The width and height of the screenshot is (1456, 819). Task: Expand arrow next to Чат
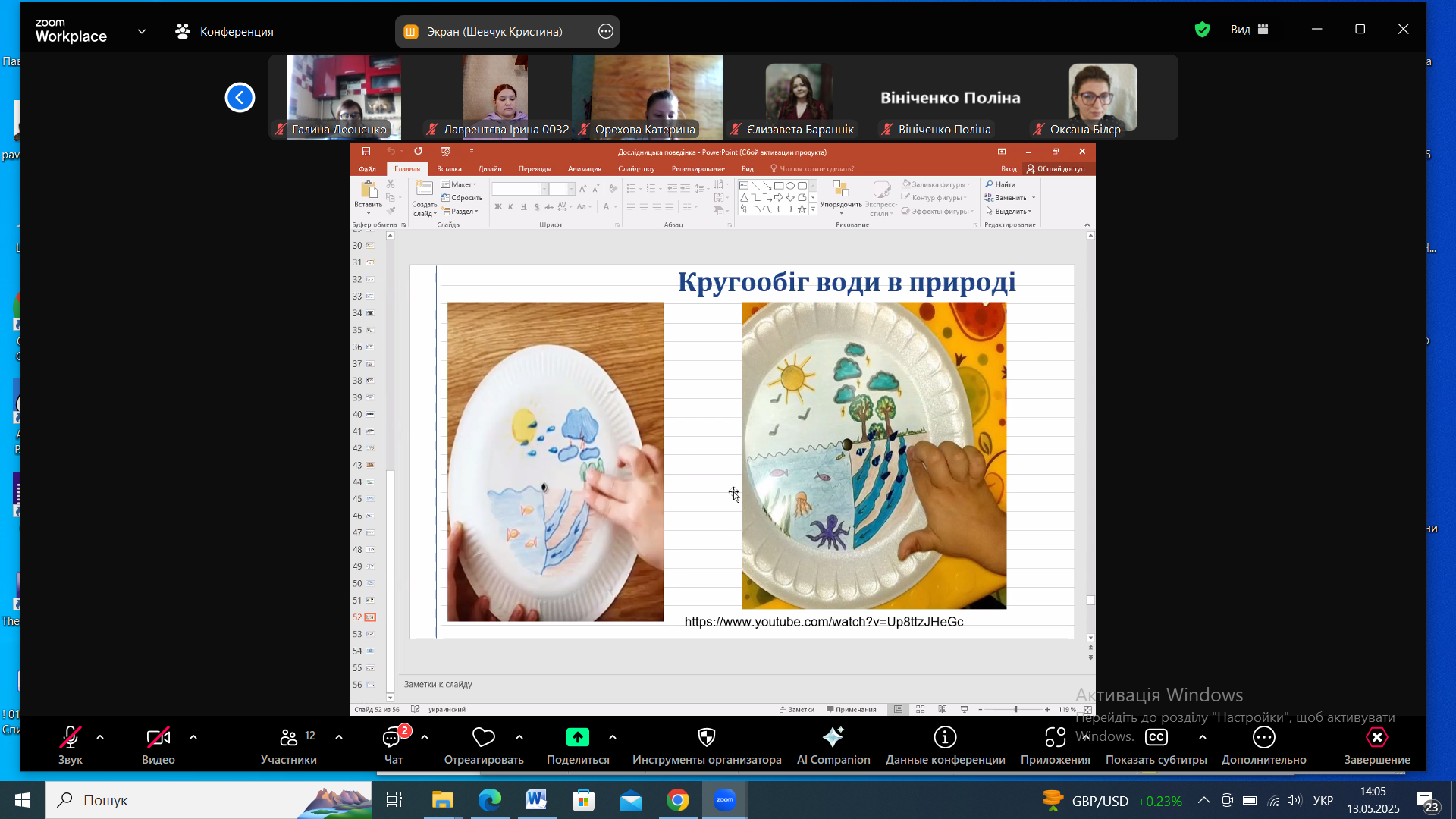point(425,737)
